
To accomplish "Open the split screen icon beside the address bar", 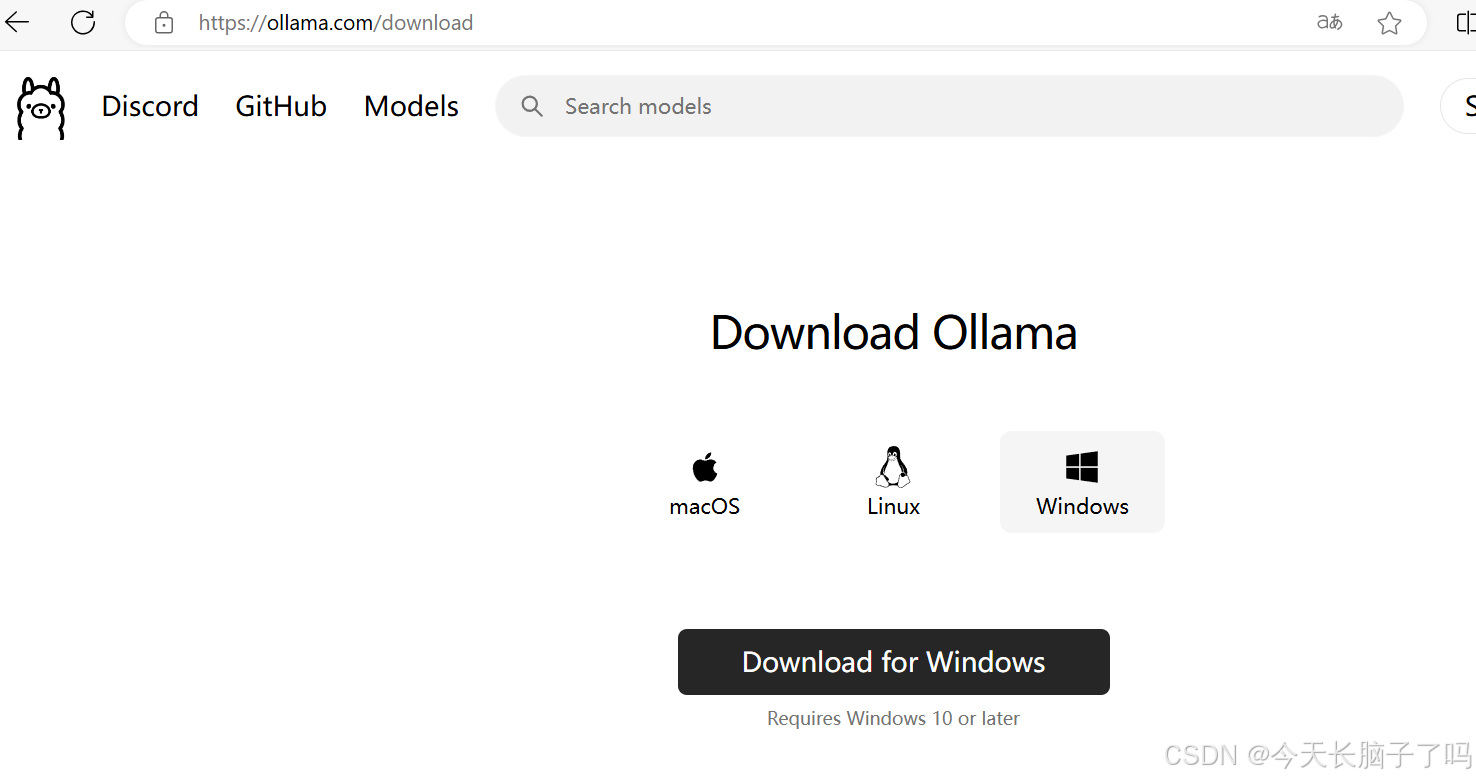I will pyautogui.click(x=1466, y=23).
